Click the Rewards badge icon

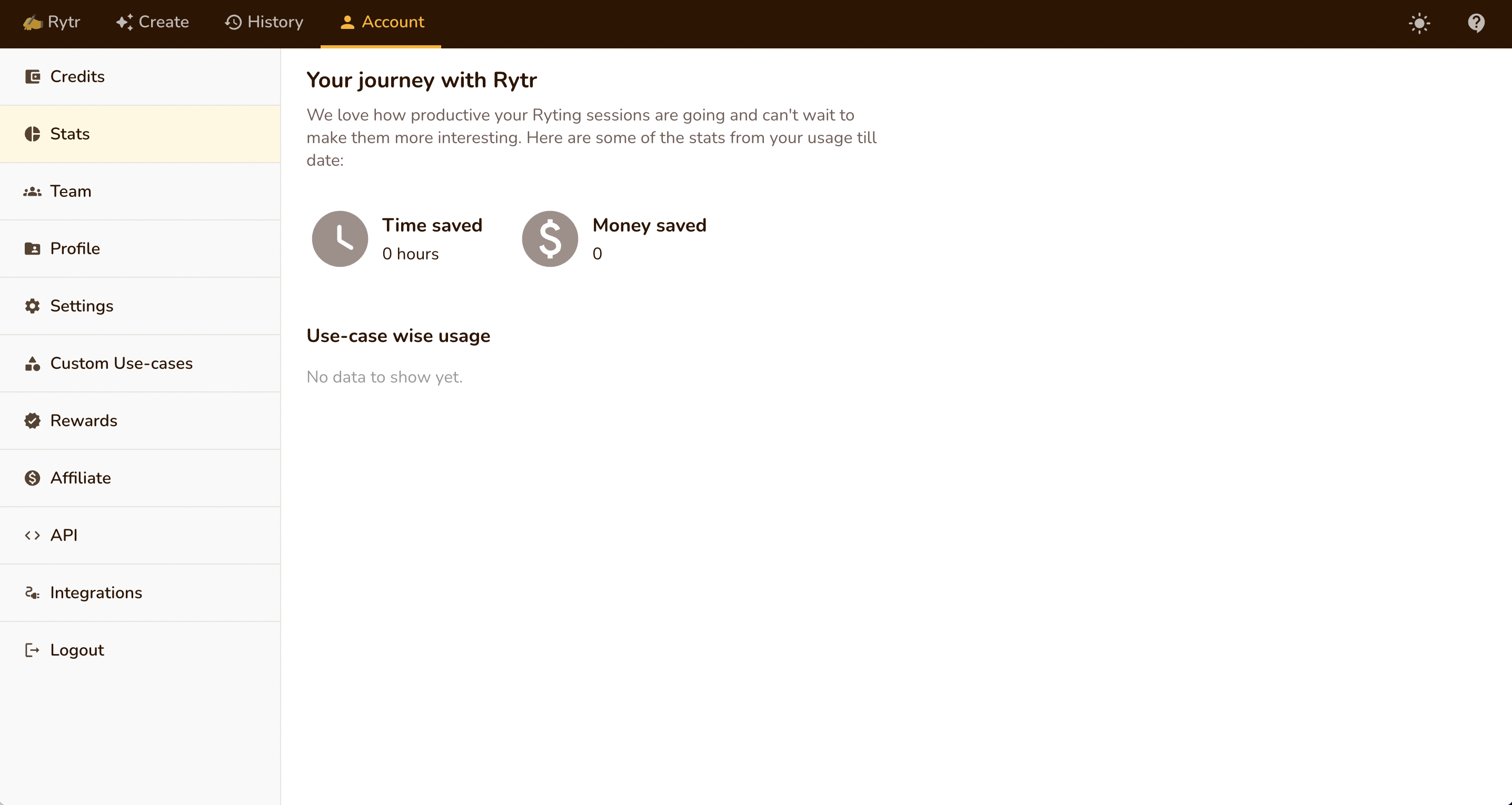click(x=32, y=421)
